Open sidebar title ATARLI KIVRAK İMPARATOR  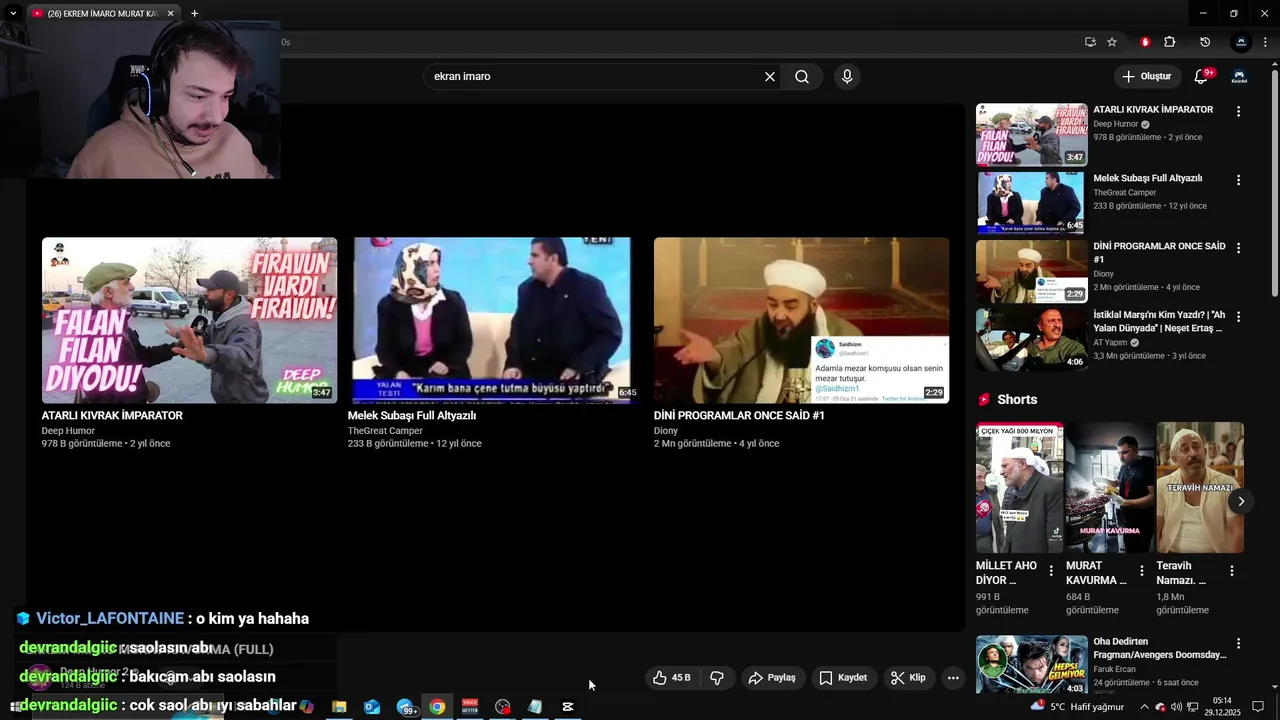tap(1153, 110)
